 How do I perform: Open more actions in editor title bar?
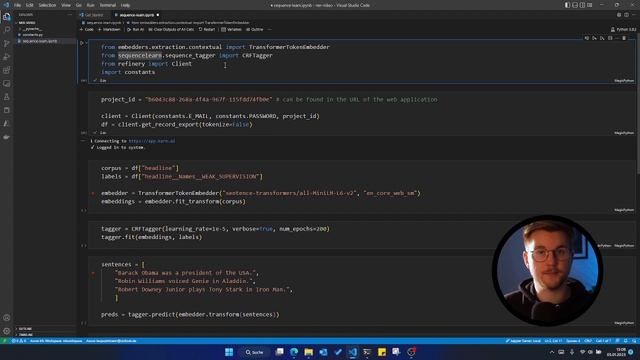633,15
